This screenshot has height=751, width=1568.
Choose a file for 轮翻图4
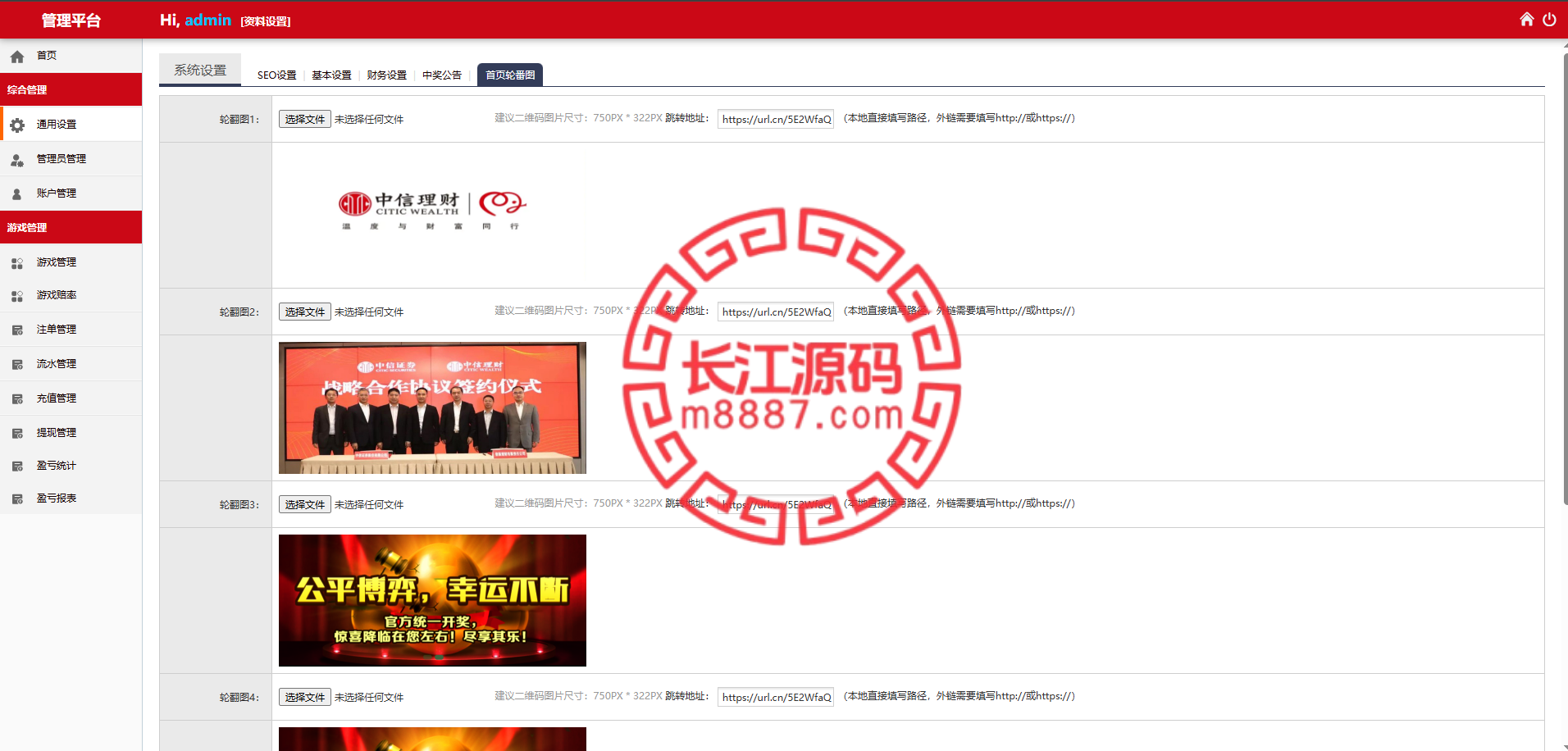tap(305, 697)
